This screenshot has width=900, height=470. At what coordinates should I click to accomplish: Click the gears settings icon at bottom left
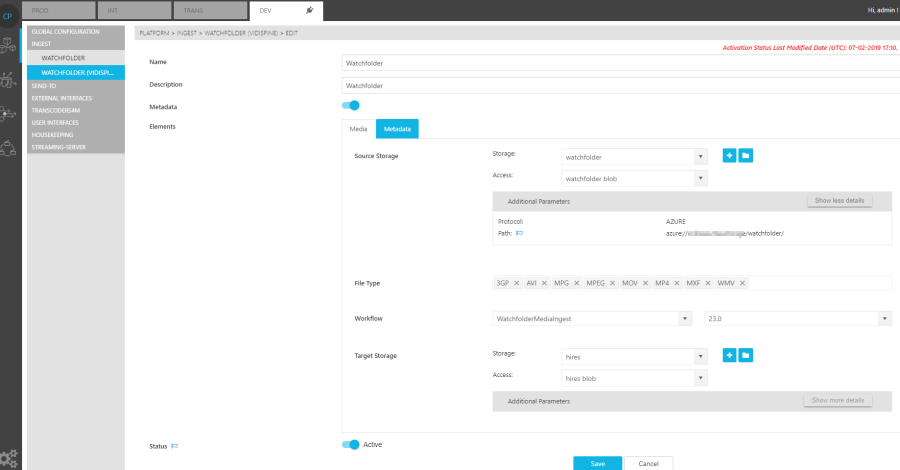pos(10,459)
